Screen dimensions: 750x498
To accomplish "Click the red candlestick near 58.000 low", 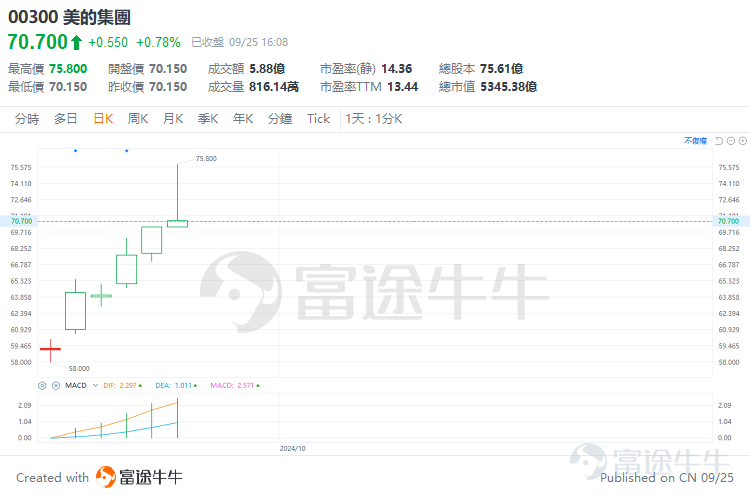I will [x=50, y=350].
